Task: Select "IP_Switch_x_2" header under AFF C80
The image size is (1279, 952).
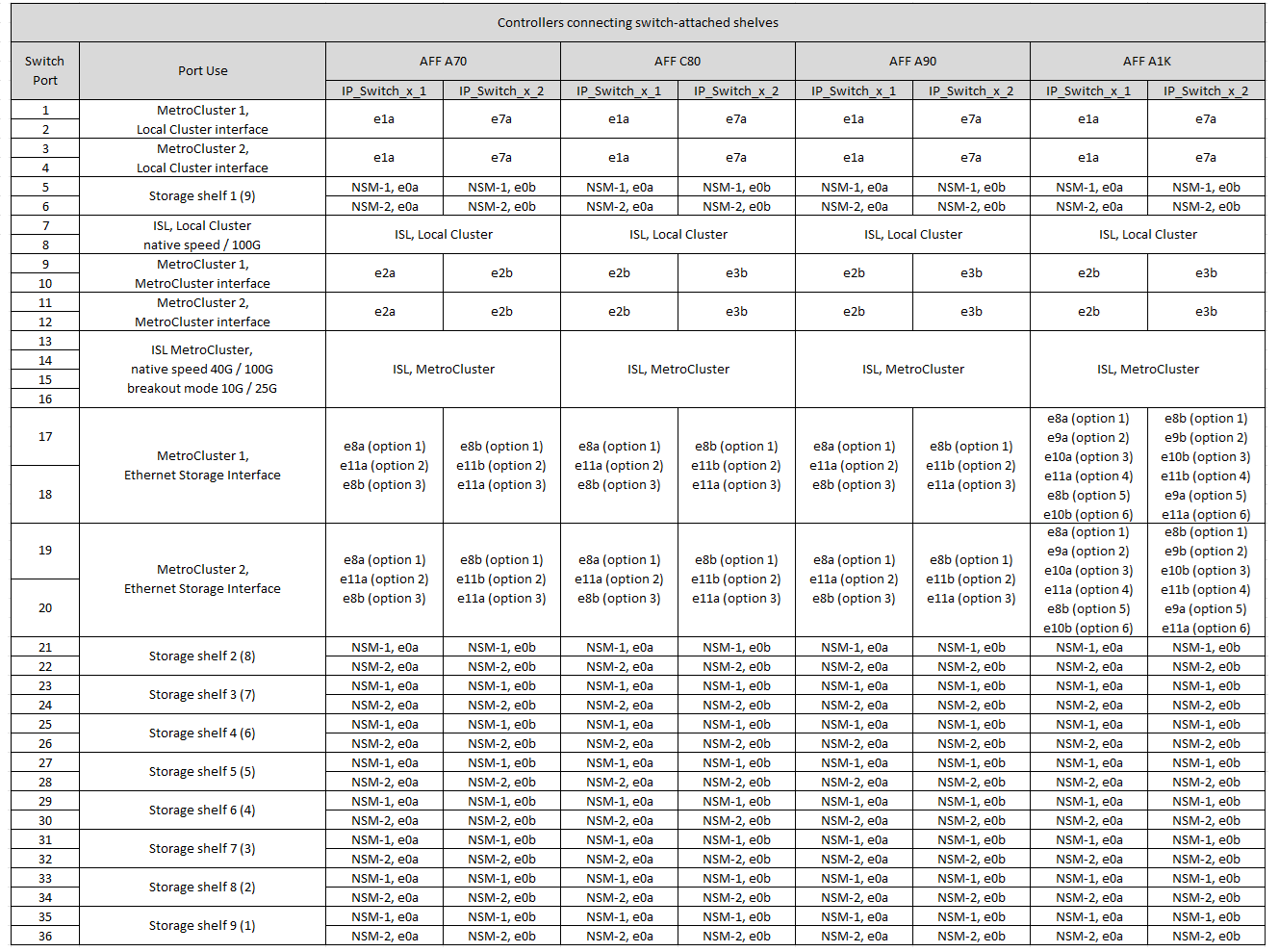Action: tap(736, 90)
